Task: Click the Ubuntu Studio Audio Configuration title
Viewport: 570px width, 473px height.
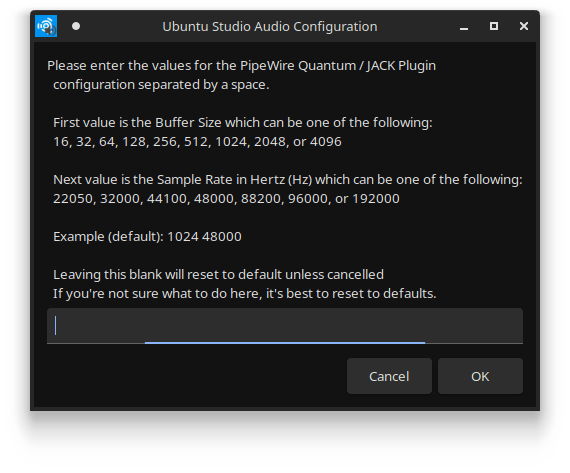Action: (x=270, y=27)
